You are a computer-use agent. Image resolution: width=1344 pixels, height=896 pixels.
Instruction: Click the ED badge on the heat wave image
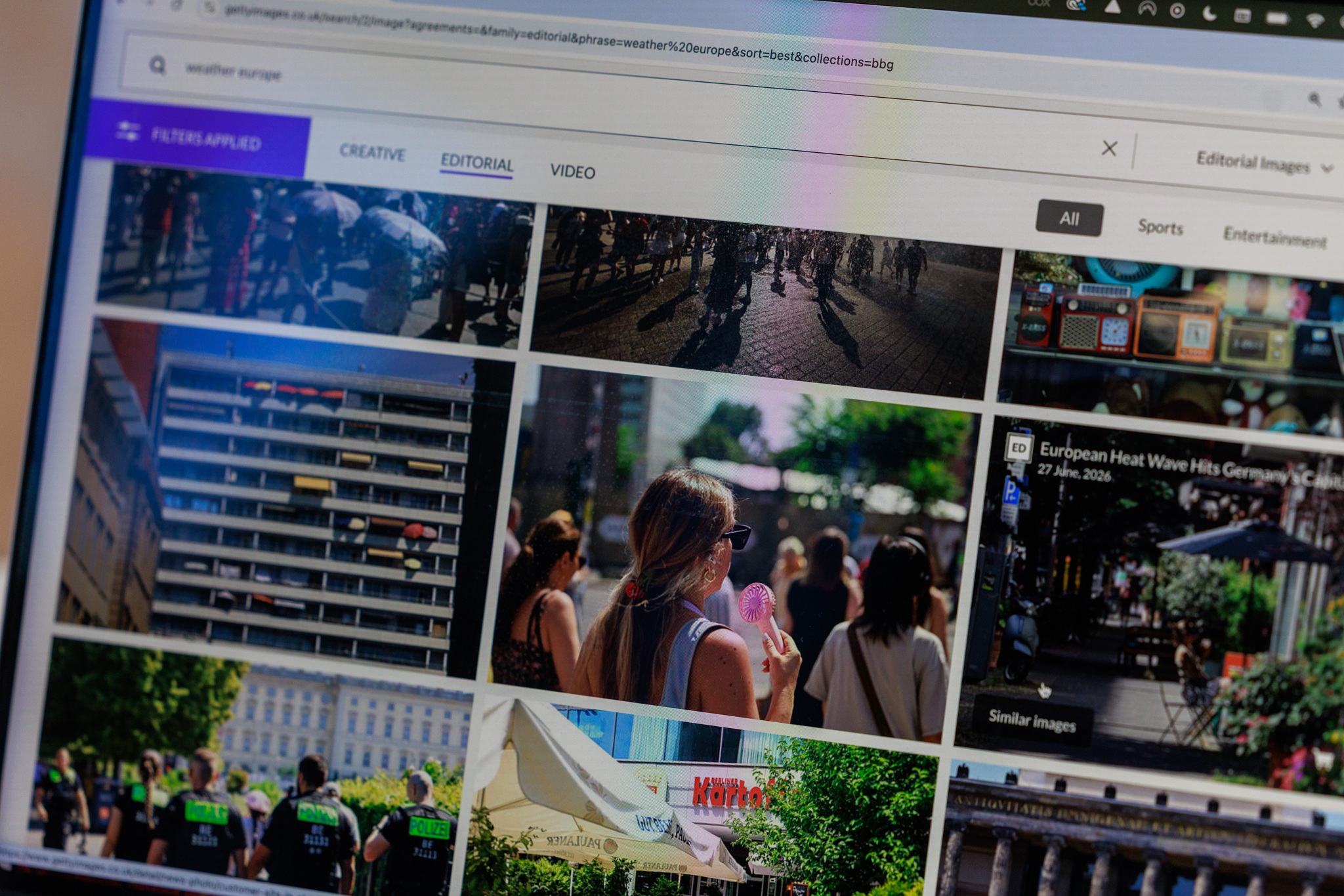[1018, 448]
